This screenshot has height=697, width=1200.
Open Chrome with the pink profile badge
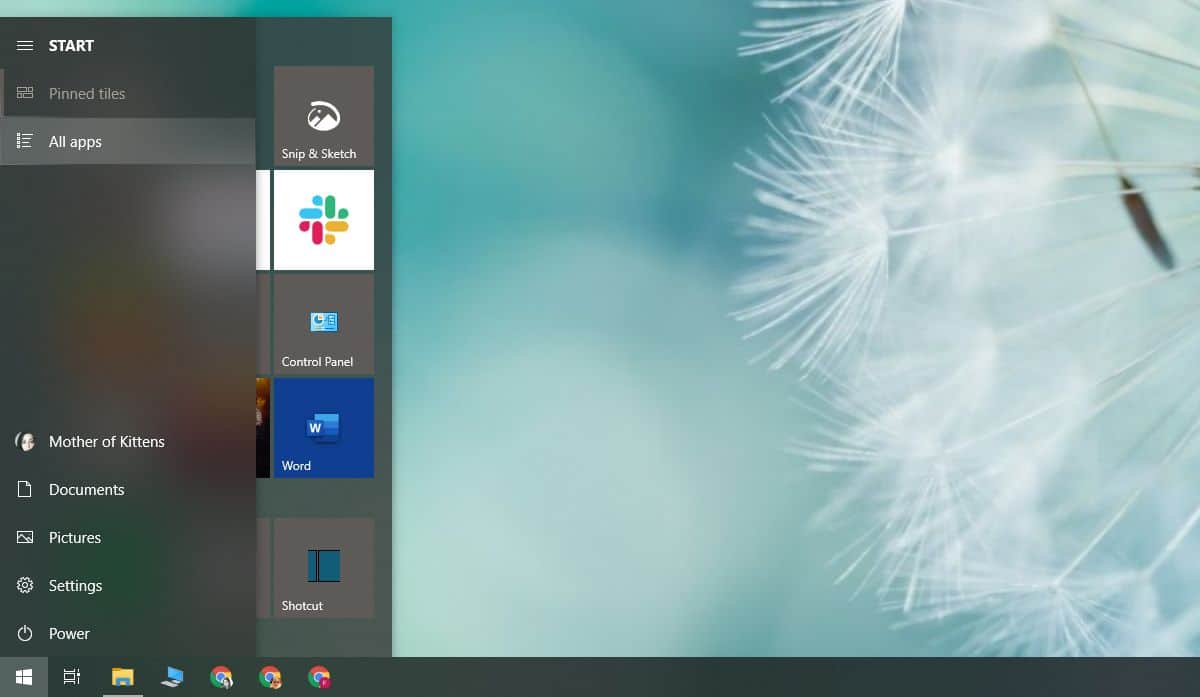pyautogui.click(x=319, y=677)
